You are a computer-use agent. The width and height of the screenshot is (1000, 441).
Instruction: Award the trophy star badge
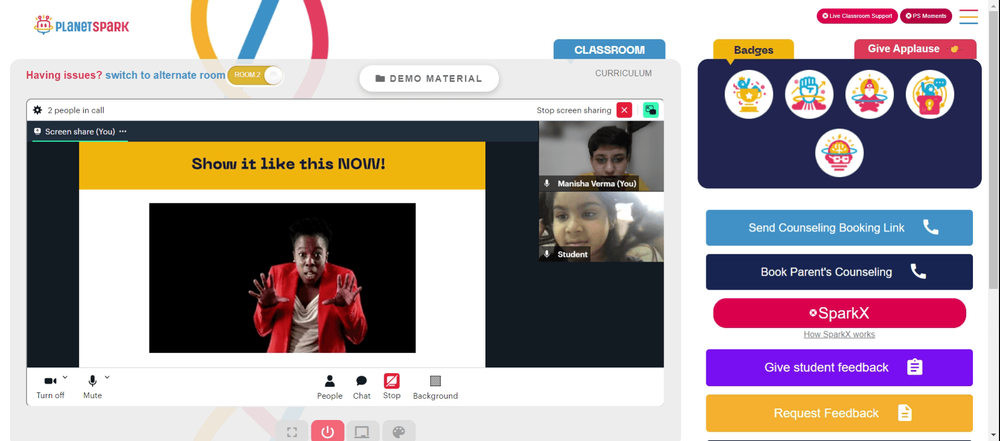pyautogui.click(x=749, y=94)
